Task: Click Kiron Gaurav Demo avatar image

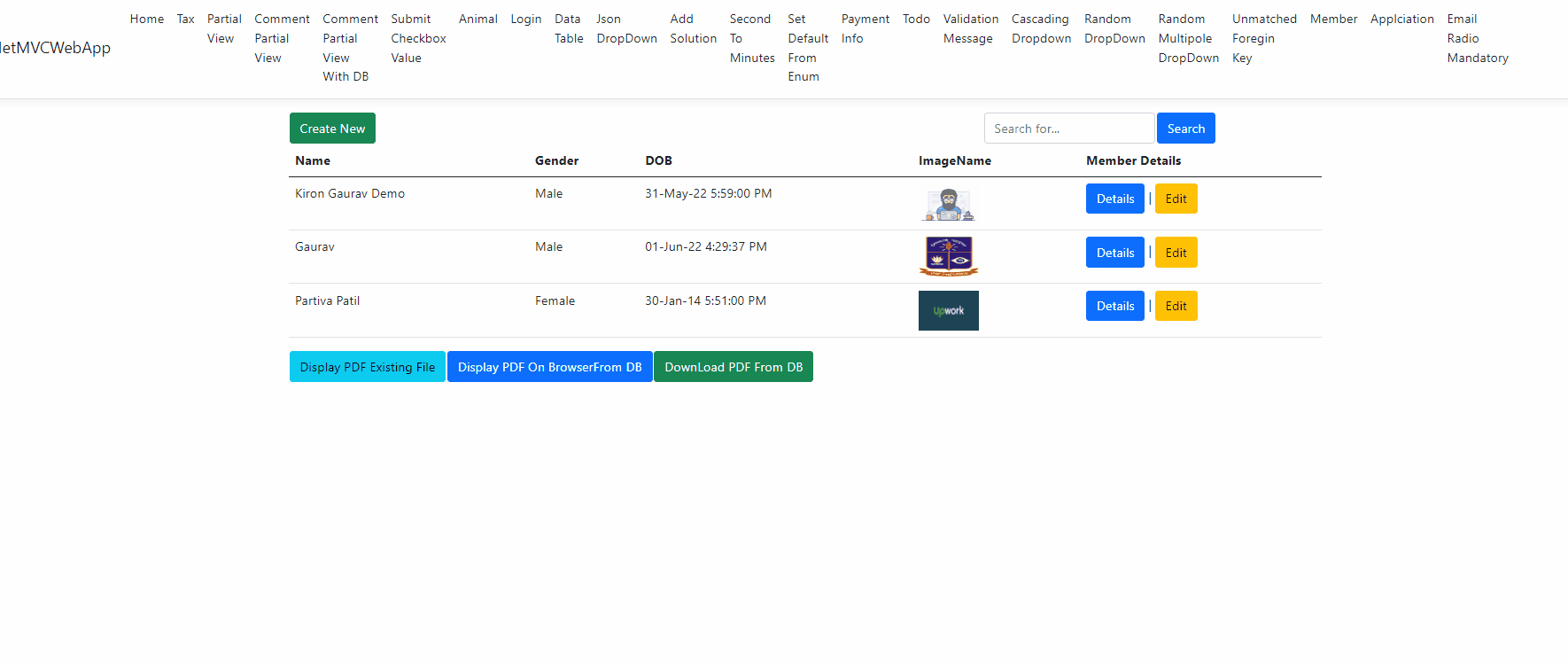Action: click(948, 205)
